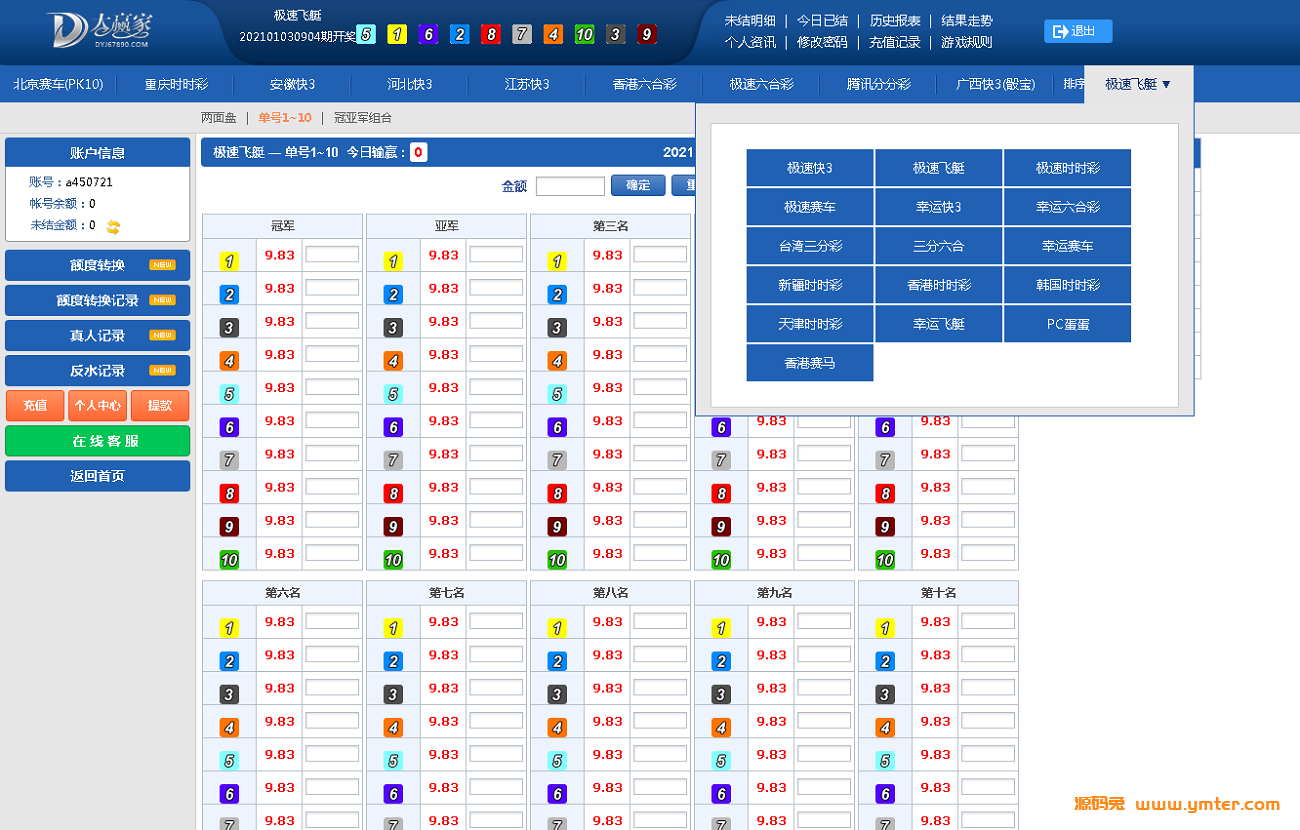
Task: Open the 重庆时时彩 game tab
Action: click(x=176, y=84)
